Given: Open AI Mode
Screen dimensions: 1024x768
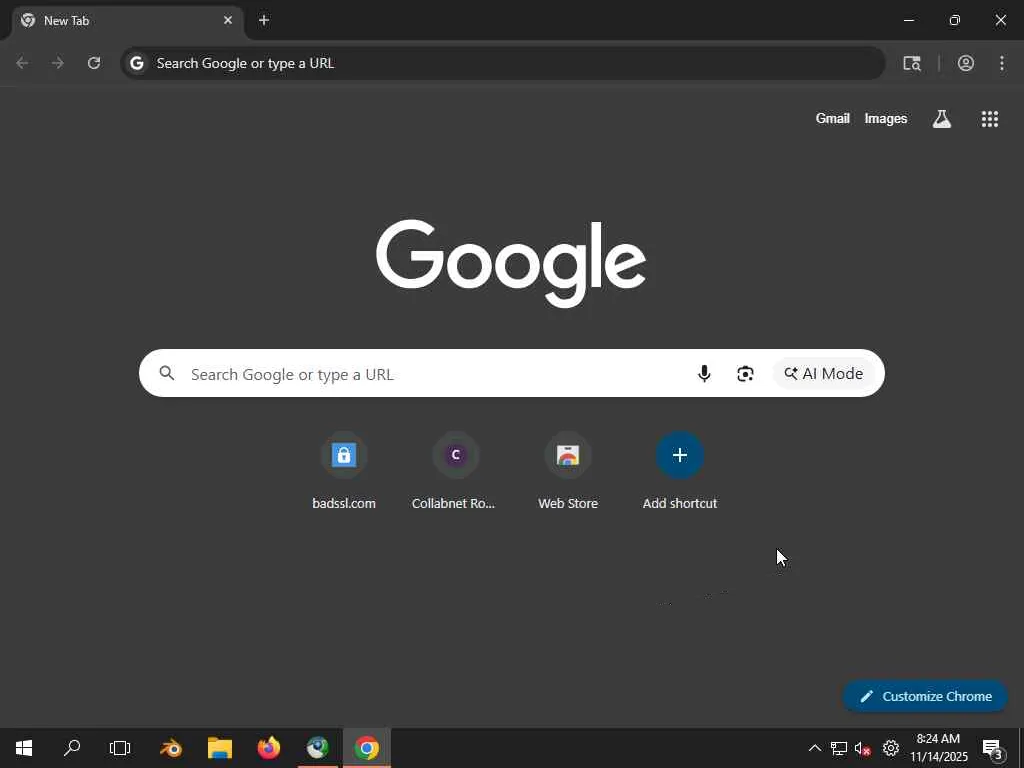Looking at the screenshot, I should [x=824, y=373].
